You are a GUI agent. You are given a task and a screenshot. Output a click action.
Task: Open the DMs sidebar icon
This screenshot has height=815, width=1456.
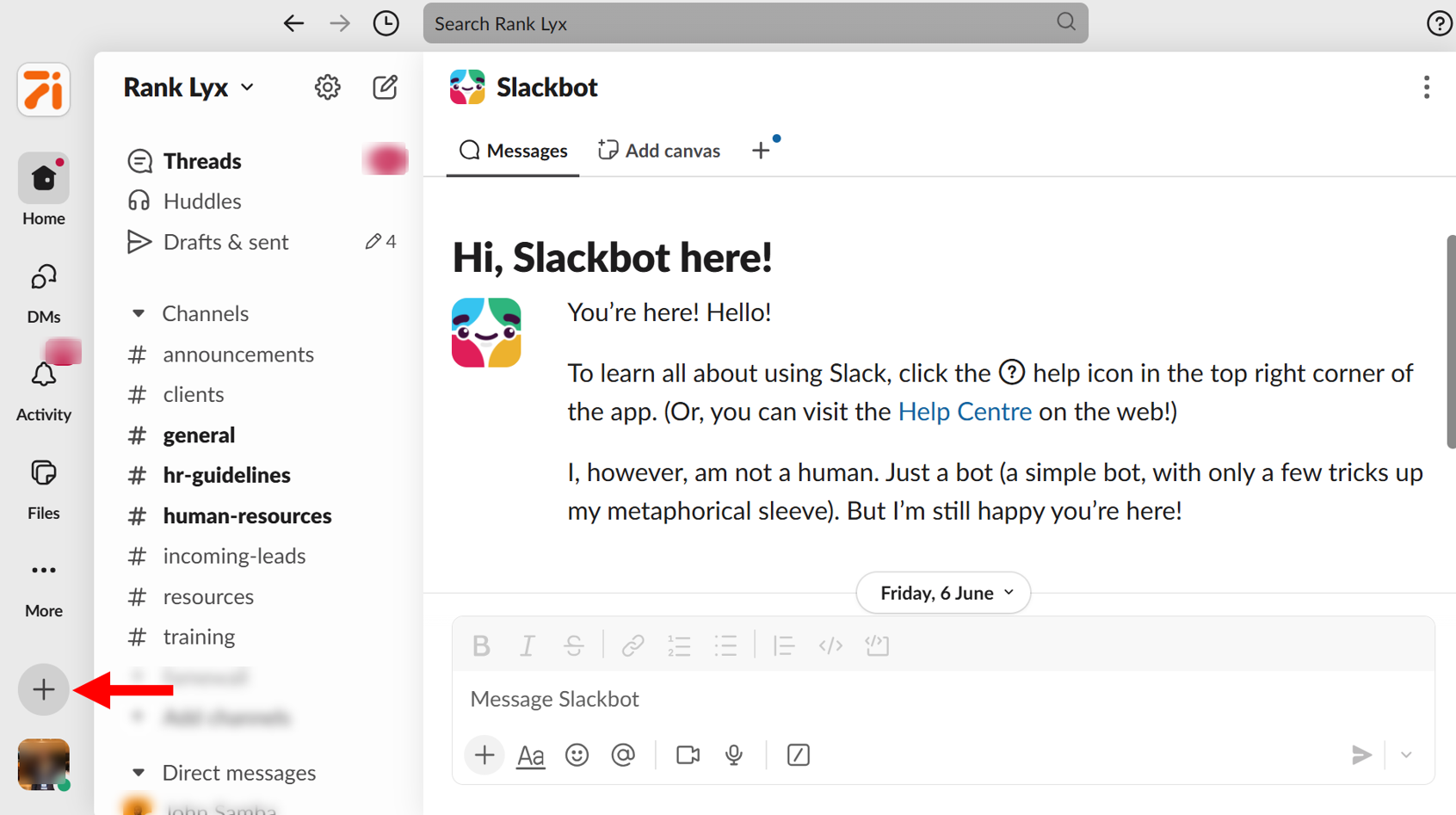(43, 277)
